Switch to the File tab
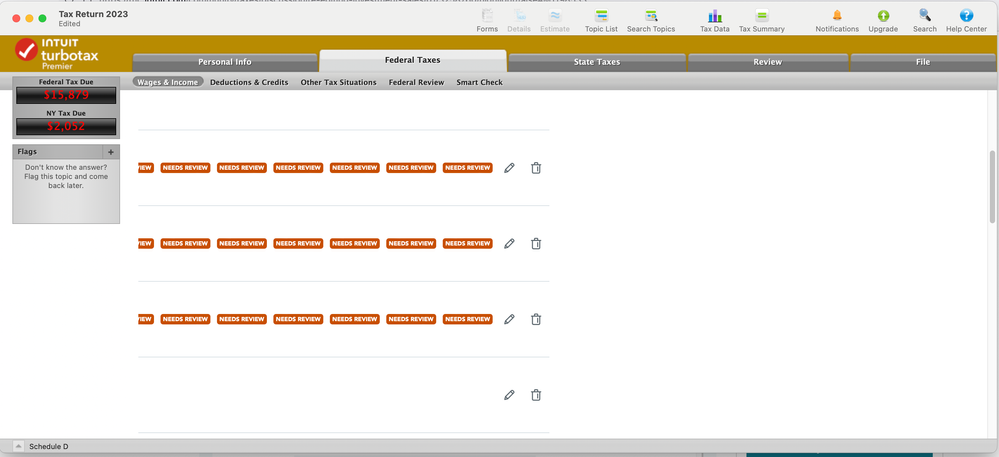This screenshot has height=457, width=999. coord(923,62)
